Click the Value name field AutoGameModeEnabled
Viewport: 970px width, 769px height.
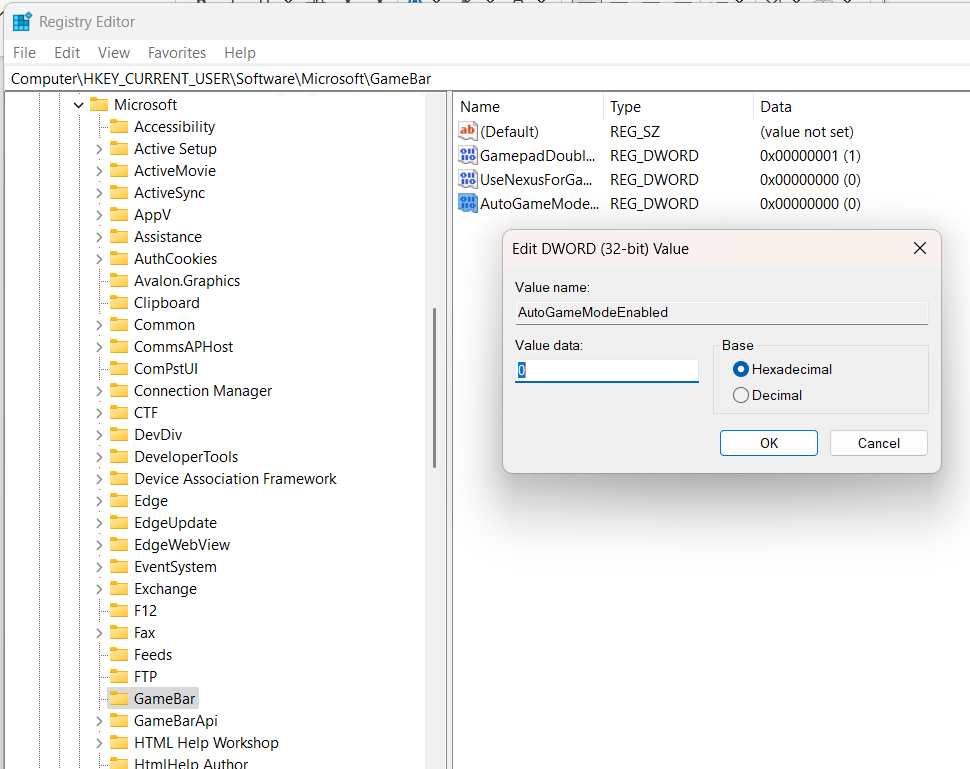721,312
